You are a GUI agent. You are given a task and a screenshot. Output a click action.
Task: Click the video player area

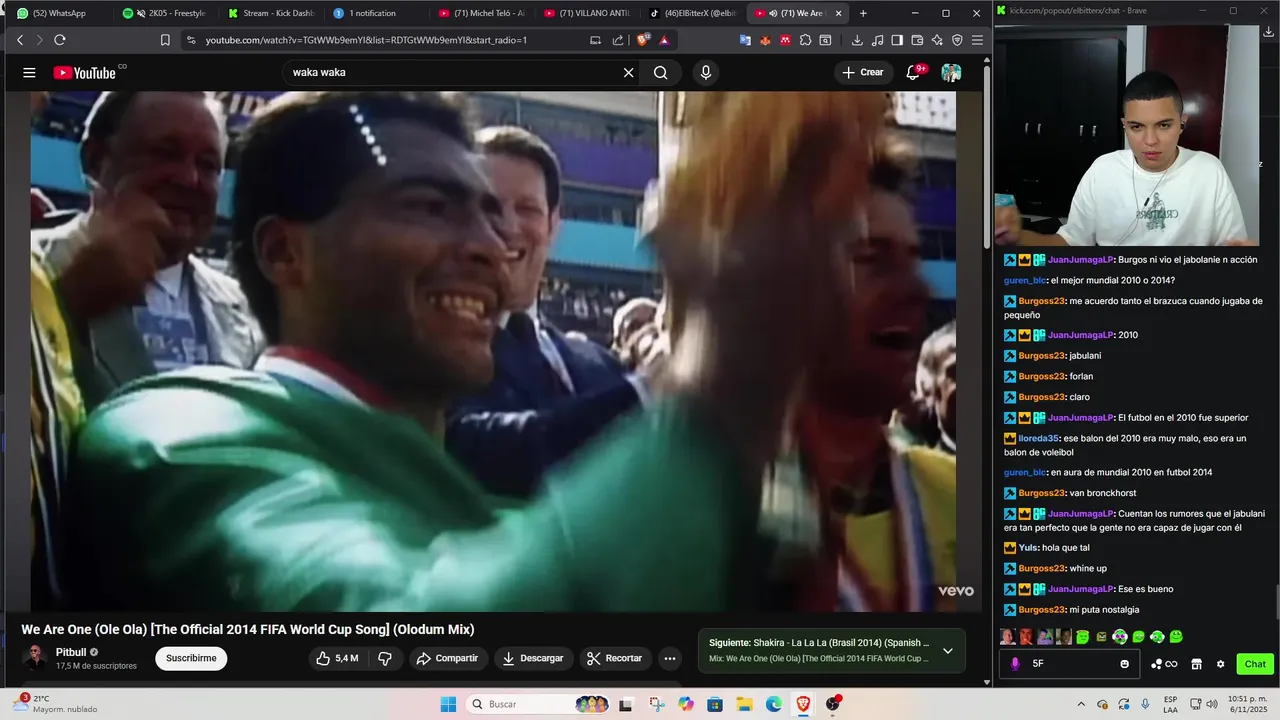click(493, 350)
